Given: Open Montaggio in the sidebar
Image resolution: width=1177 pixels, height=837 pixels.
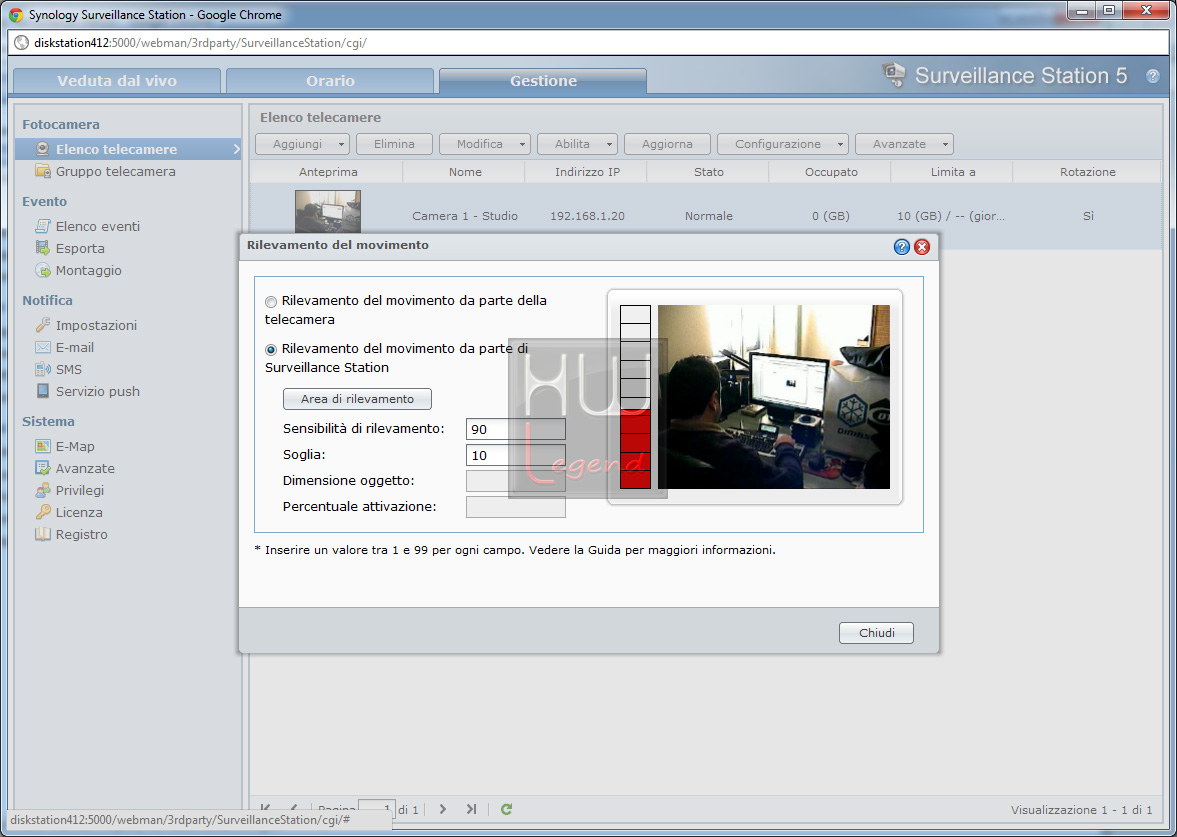Looking at the screenshot, I should [89, 270].
